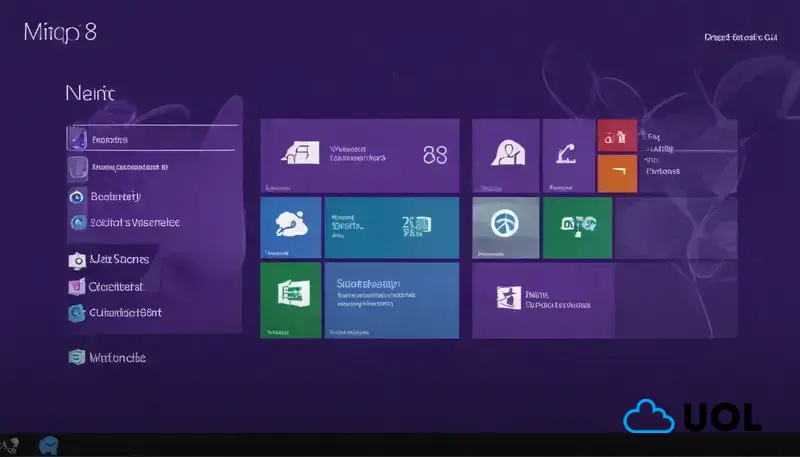Click the "Nairic" heading above the sidebar list

90,93
